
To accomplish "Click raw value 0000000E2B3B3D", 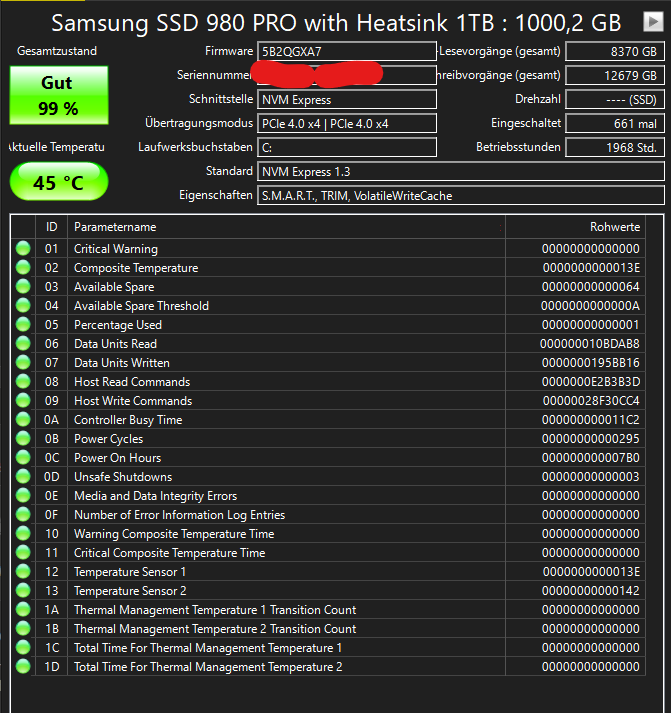I will [591, 382].
